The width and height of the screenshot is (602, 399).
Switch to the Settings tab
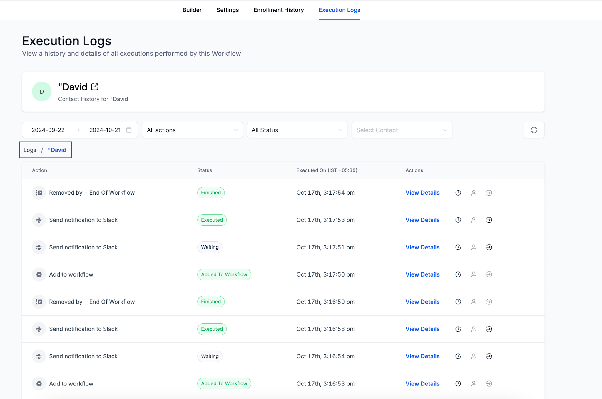point(227,10)
